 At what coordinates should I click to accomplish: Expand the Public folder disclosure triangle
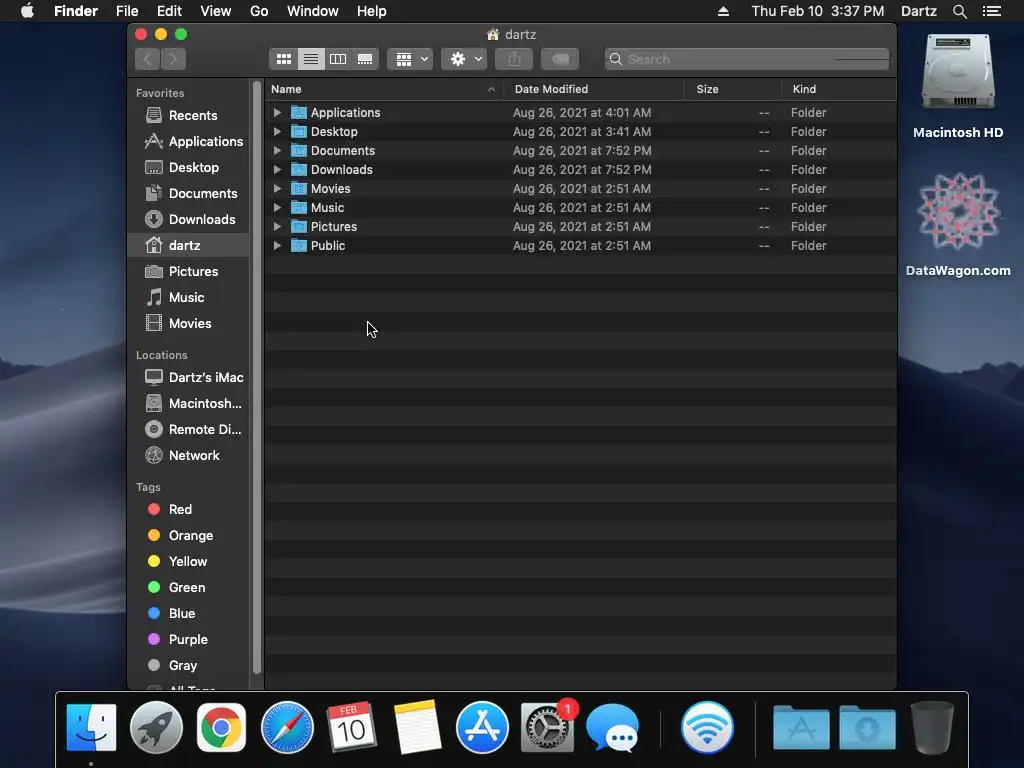coord(277,246)
